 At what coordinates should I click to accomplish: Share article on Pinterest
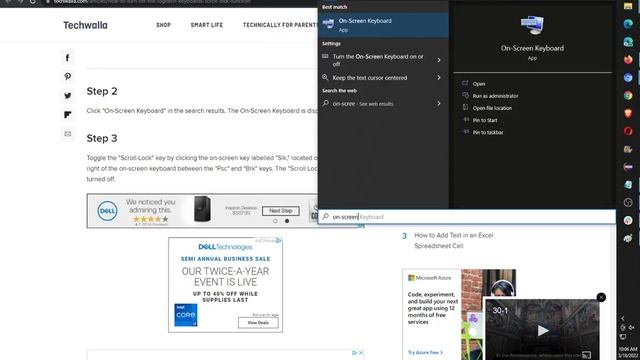click(x=68, y=76)
